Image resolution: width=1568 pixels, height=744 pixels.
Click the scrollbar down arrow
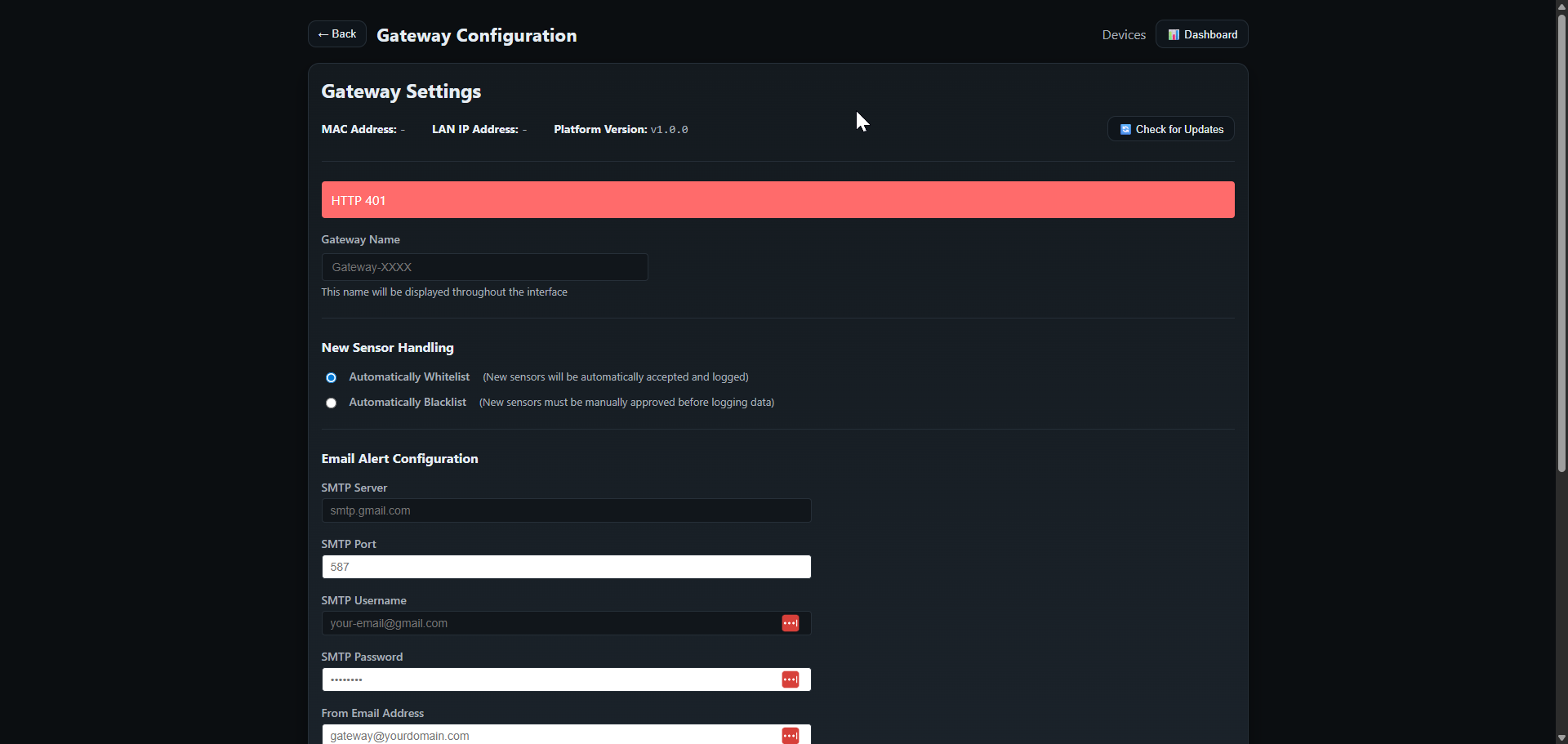click(x=1561, y=737)
